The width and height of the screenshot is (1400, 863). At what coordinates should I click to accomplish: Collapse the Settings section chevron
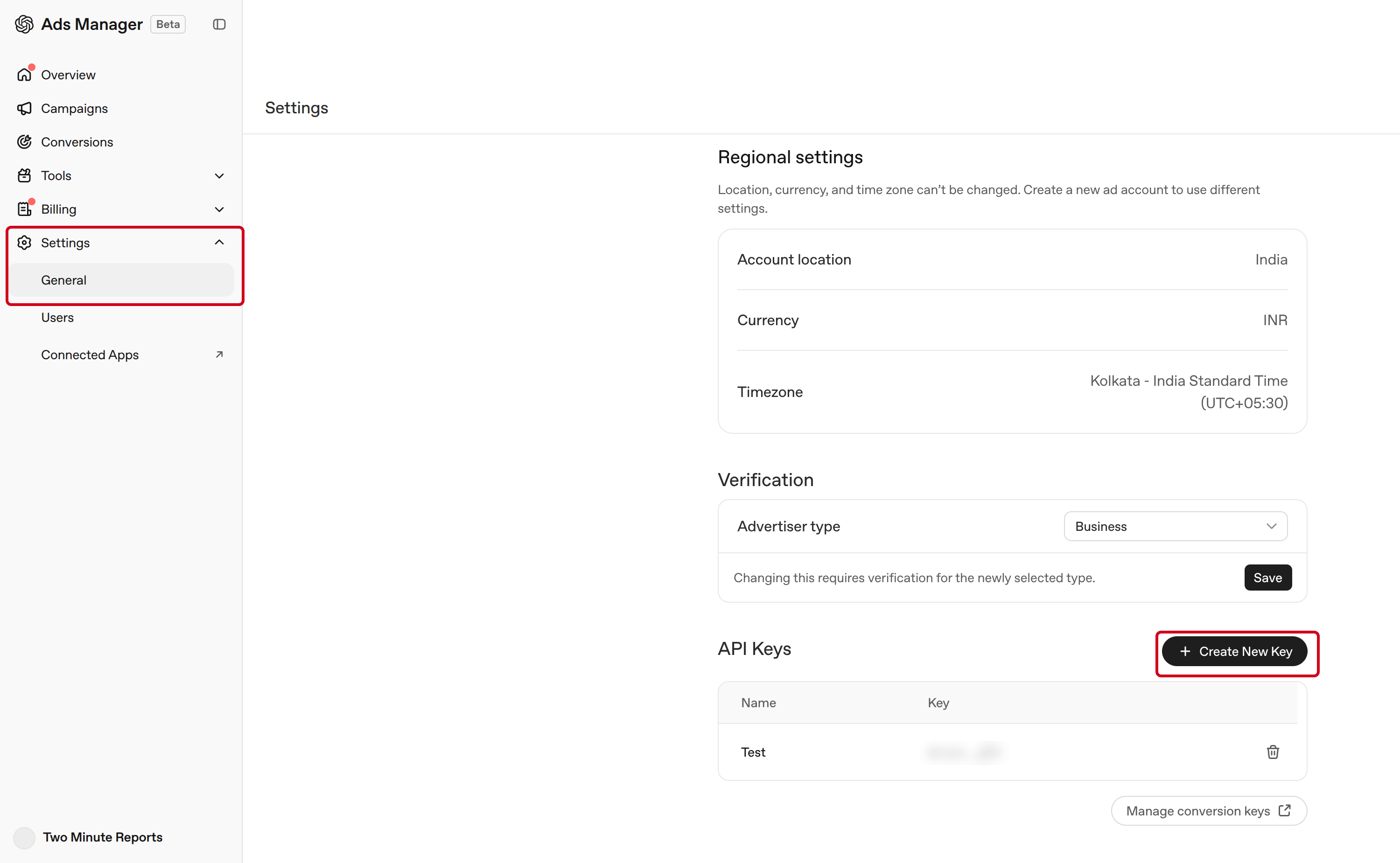[219, 243]
